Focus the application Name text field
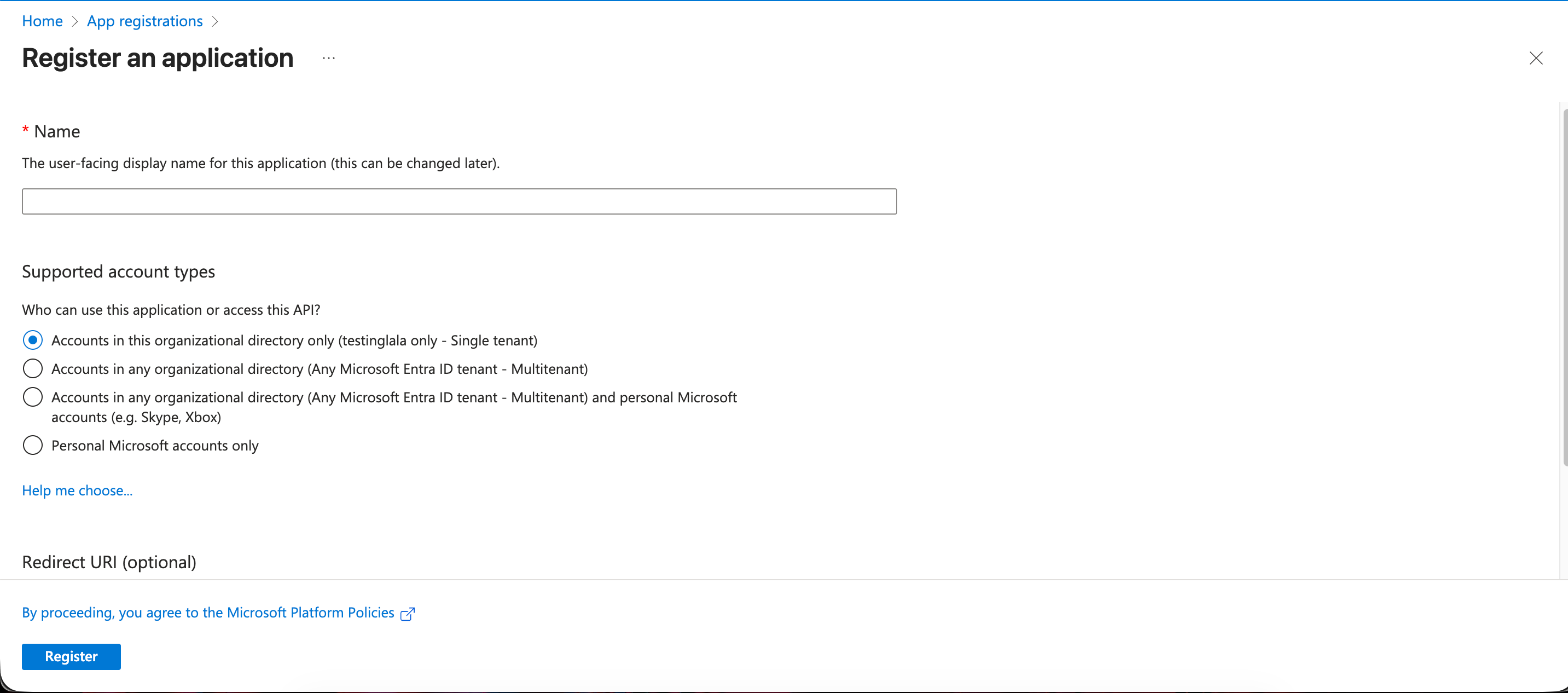 (459, 201)
